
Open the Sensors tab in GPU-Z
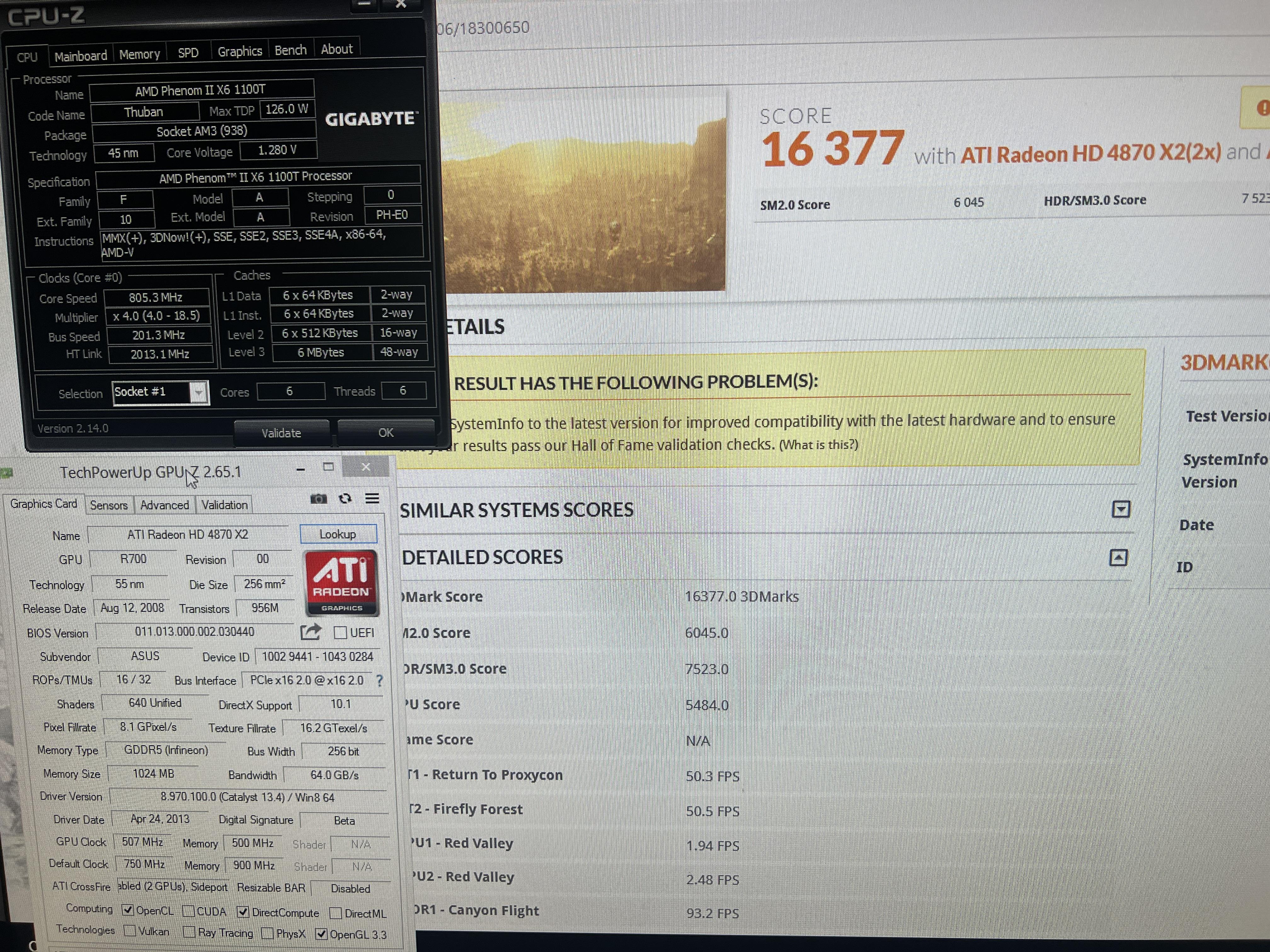pos(109,505)
